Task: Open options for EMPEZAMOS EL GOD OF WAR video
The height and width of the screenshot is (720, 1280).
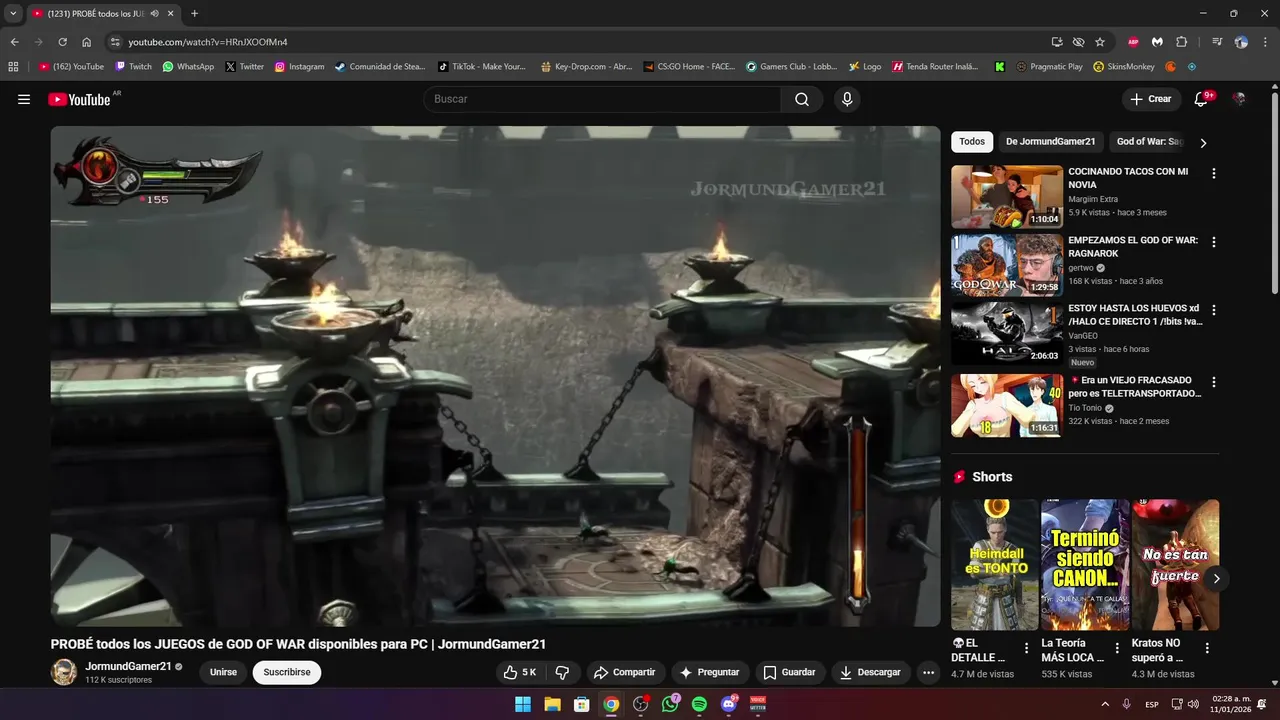Action: (1214, 242)
